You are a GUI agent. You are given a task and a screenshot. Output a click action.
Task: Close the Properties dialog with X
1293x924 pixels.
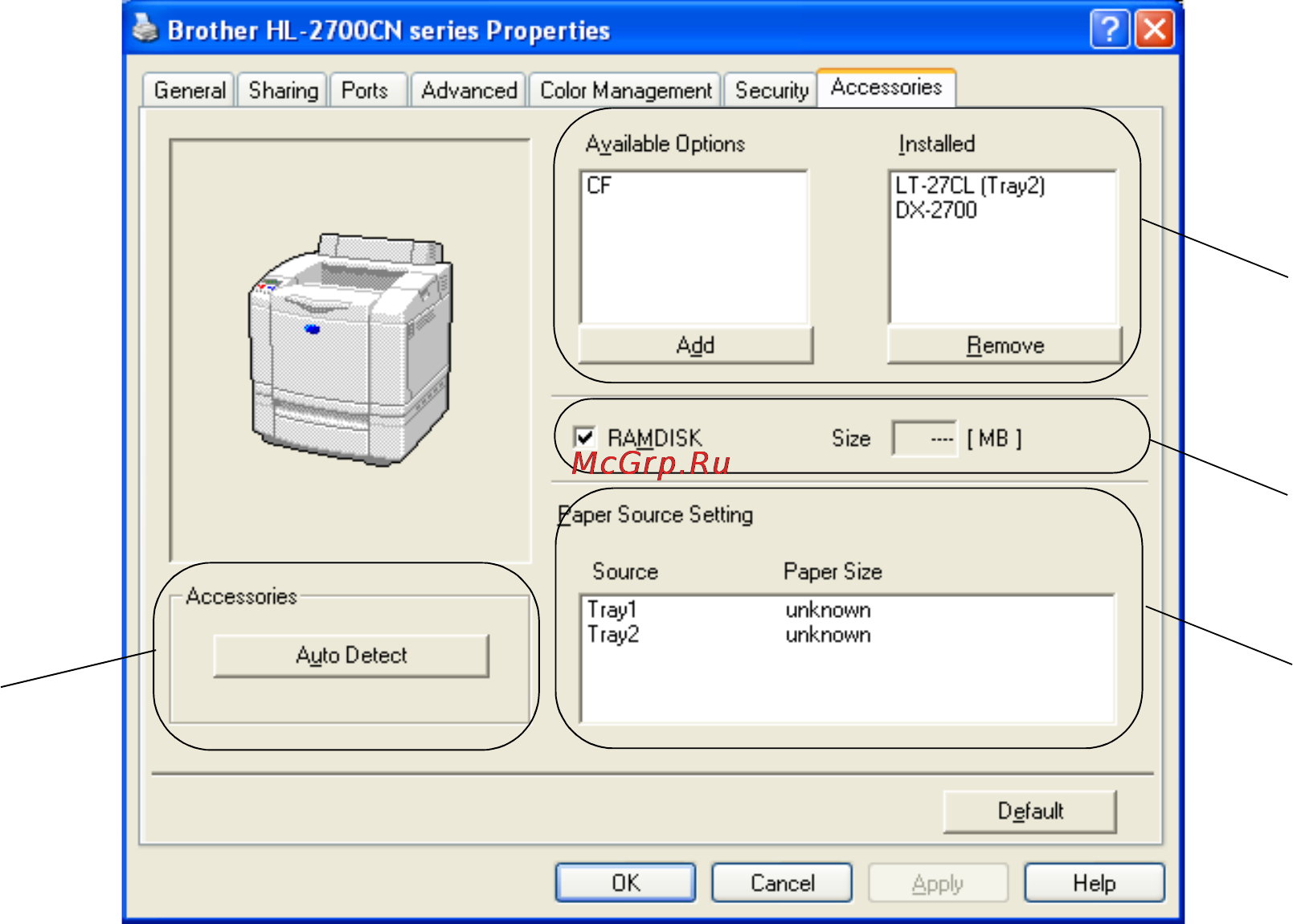1155,31
